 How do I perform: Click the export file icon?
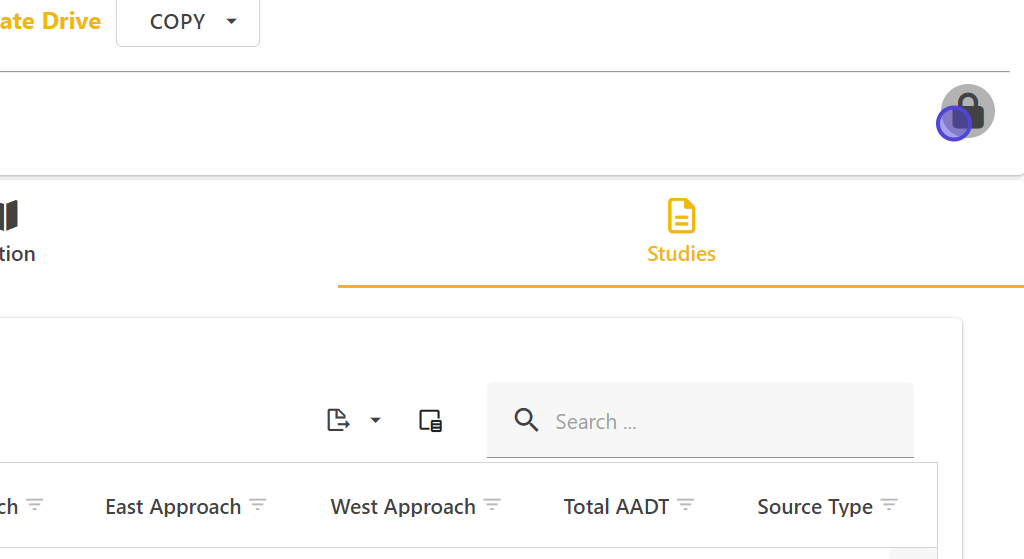pyautogui.click(x=339, y=421)
